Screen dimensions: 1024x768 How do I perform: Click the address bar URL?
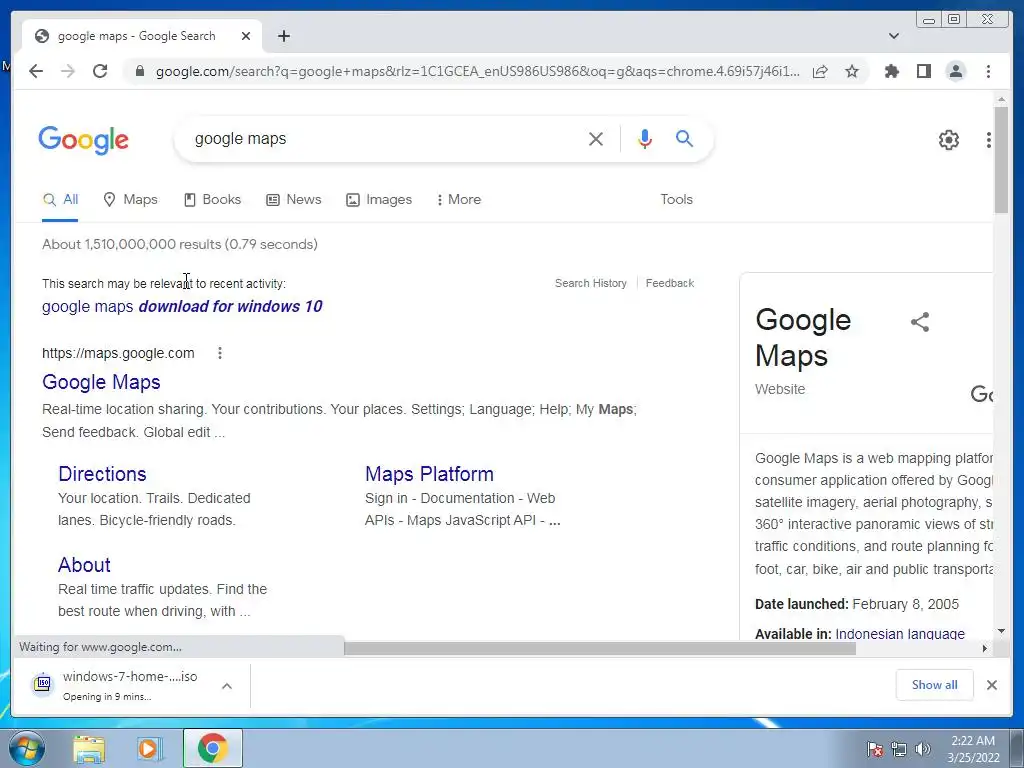pos(477,71)
